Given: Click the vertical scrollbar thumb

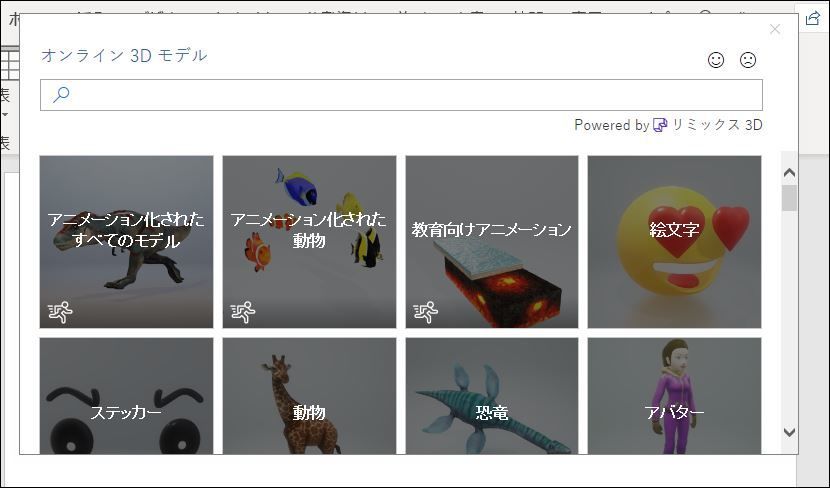Looking at the screenshot, I should (x=789, y=198).
